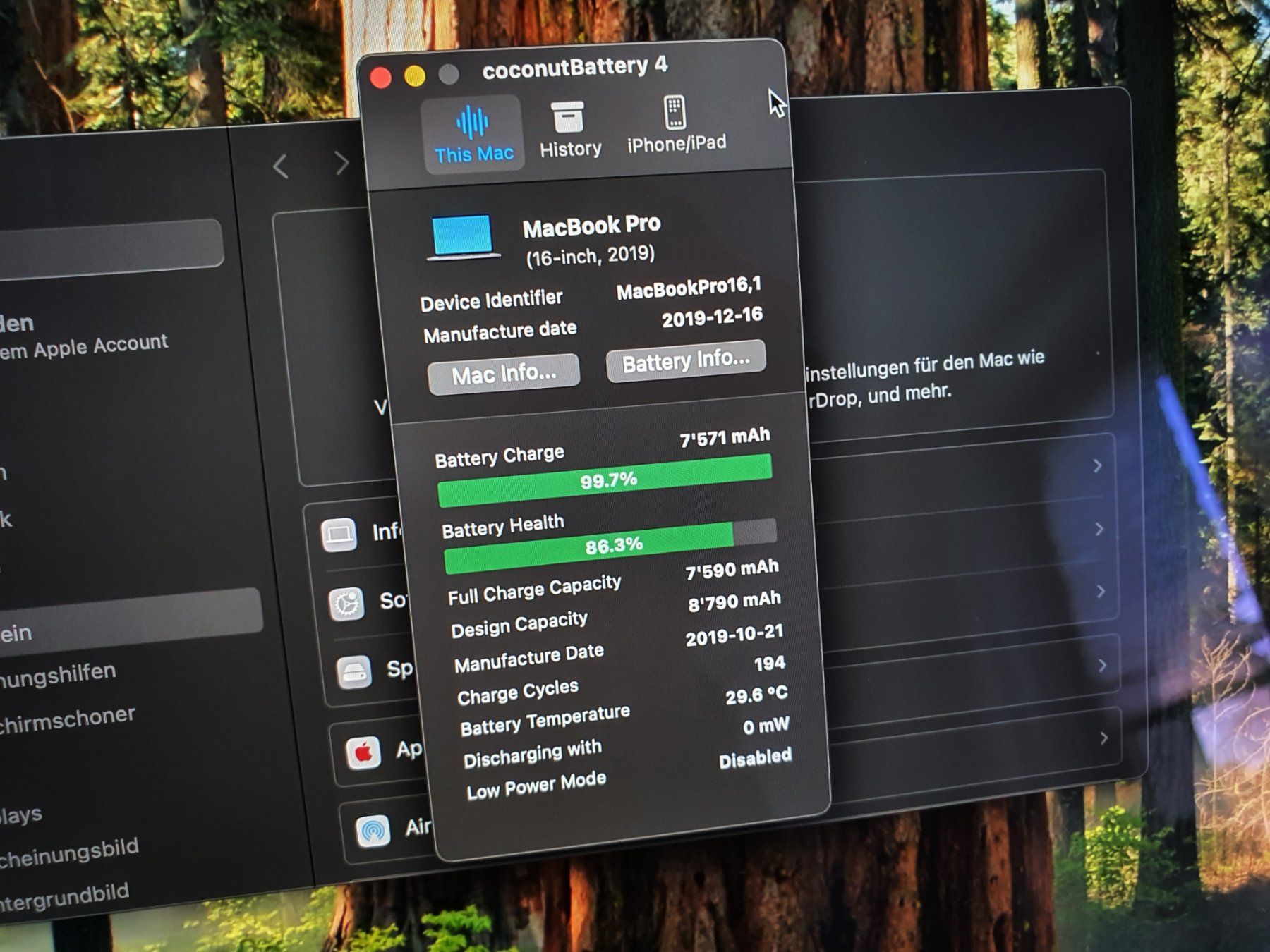
Task: Expand the second settings row chevron
Action: [x=1099, y=528]
